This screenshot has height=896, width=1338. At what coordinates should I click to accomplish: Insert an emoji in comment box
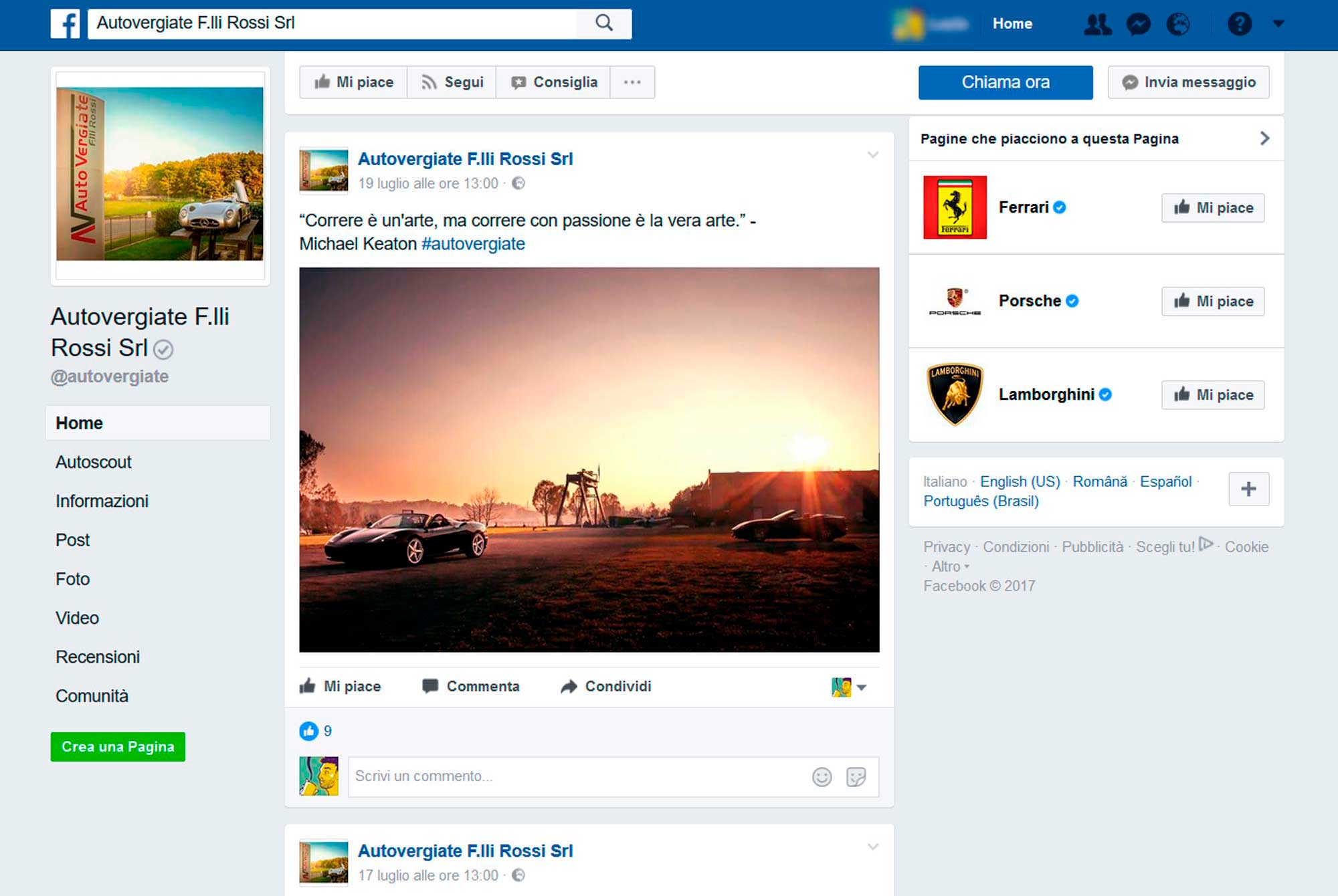(822, 776)
